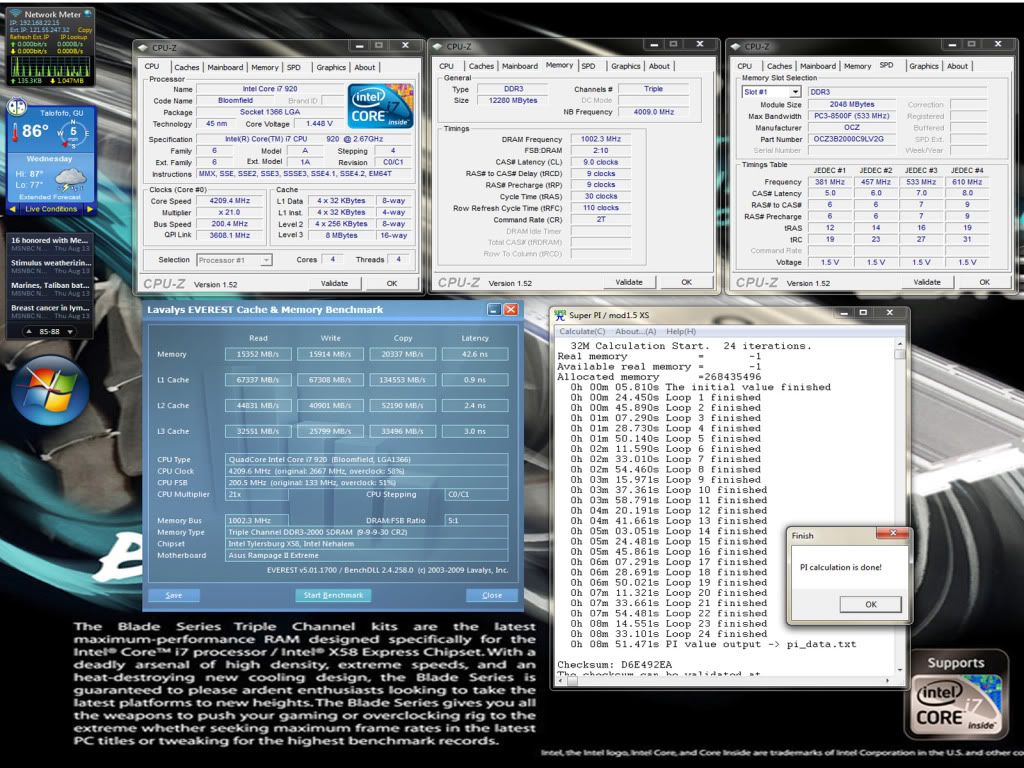Click OK in the leftmost CPU-Z window

point(392,283)
